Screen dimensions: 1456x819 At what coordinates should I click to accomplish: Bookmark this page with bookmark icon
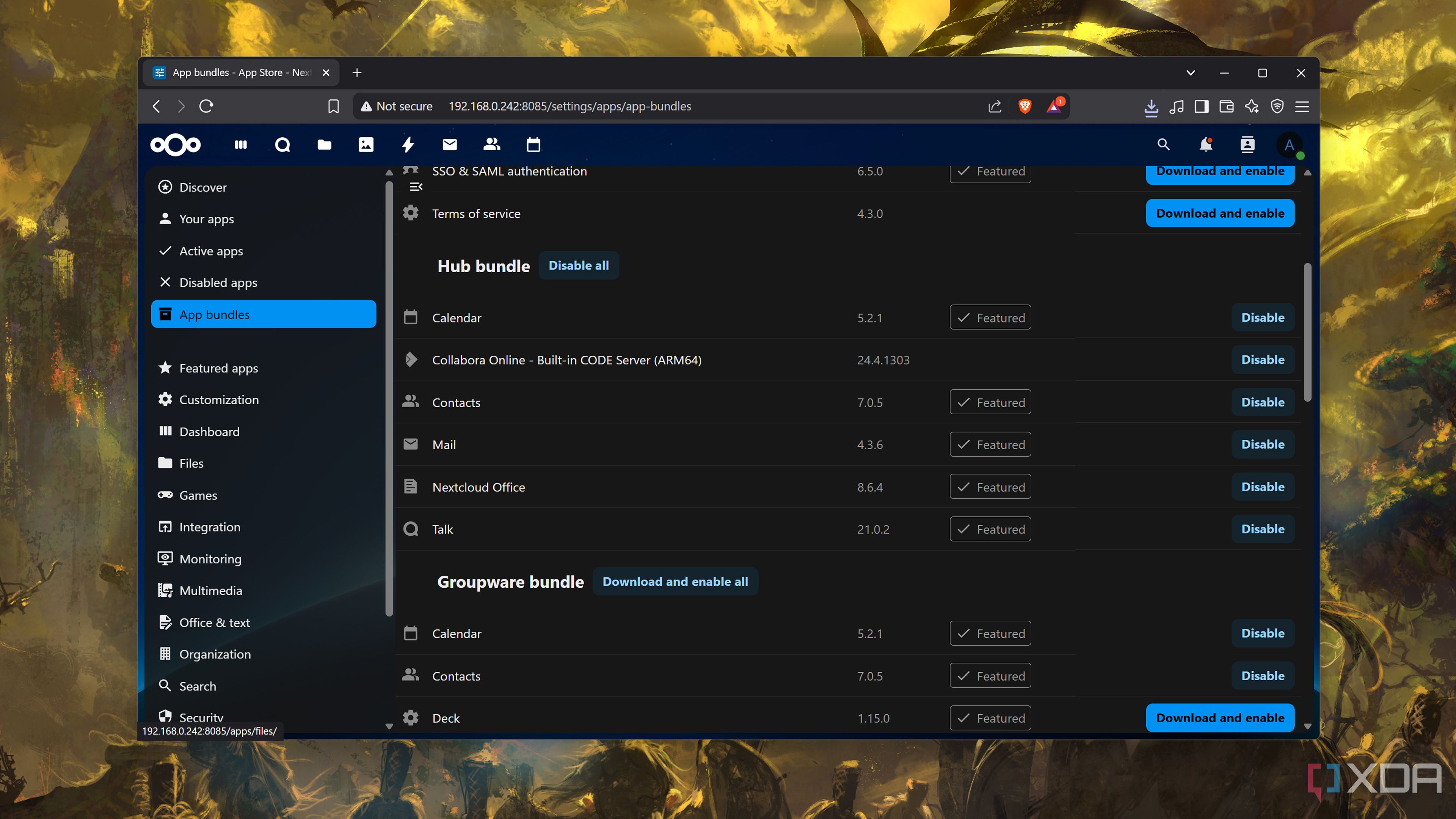334,106
